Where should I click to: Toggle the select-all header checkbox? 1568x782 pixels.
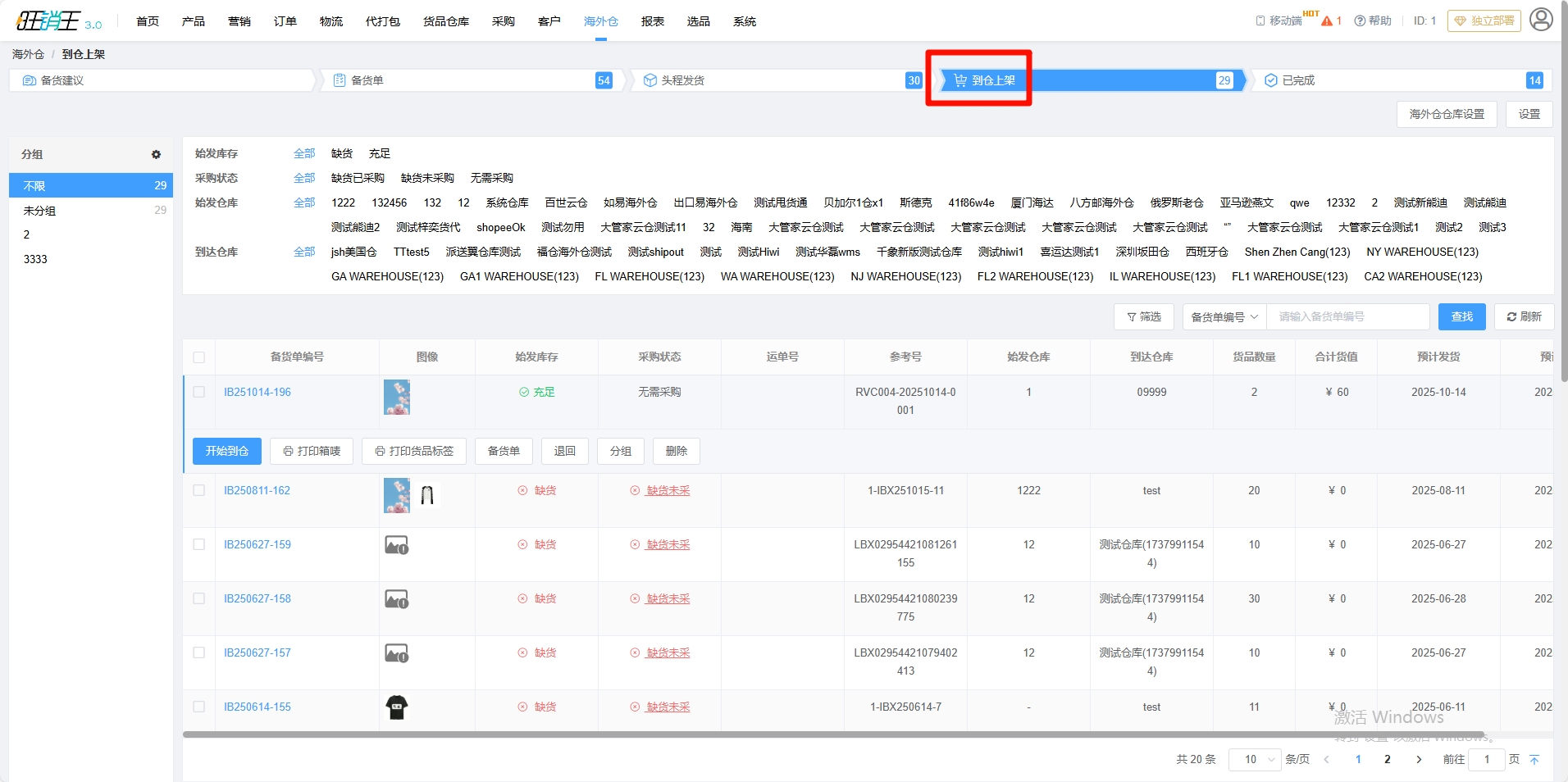point(199,357)
